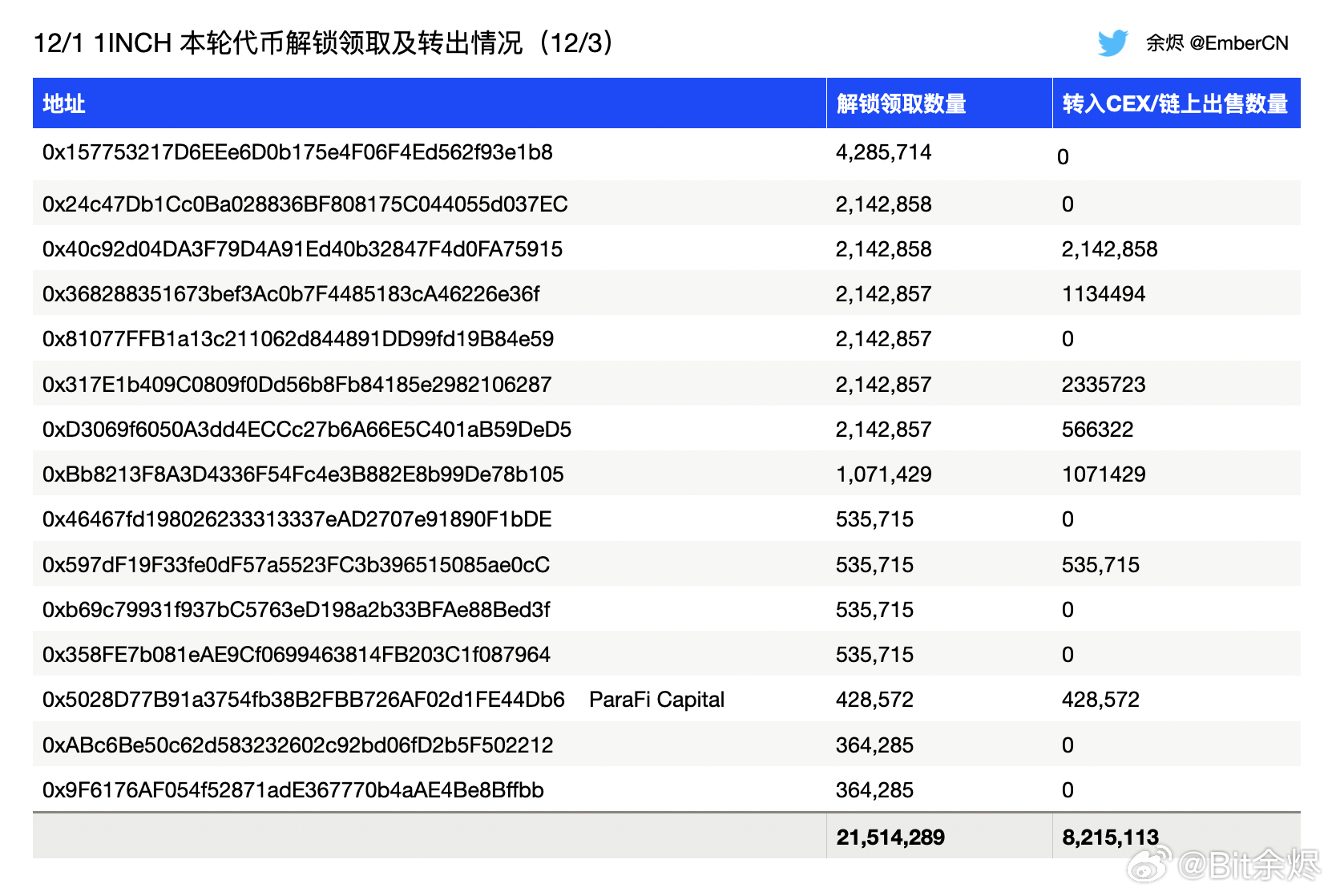Click the Twitter bird icon

point(1112,42)
